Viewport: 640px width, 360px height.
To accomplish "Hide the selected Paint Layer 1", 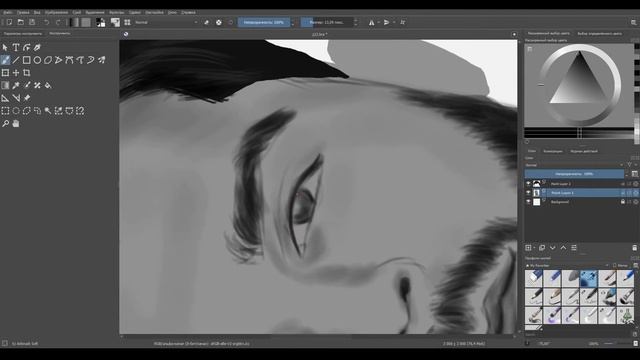I will pos(528,193).
